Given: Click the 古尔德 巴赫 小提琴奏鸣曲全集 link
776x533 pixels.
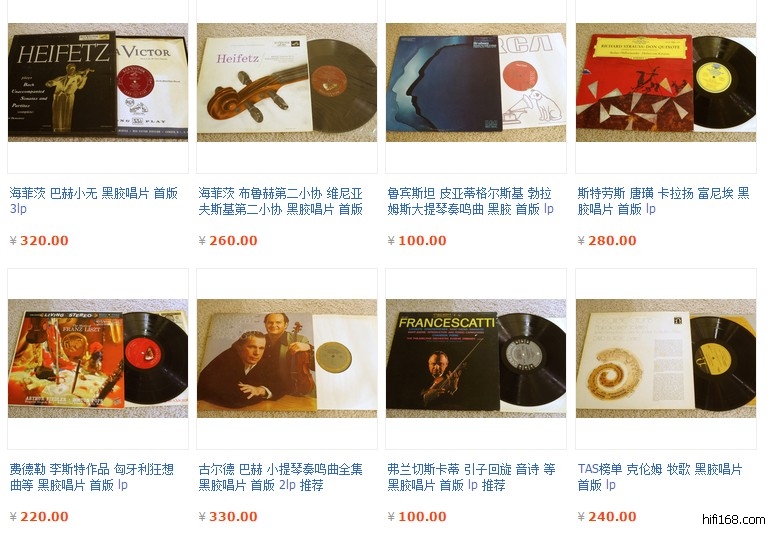Looking at the screenshot, I should pos(281,477).
